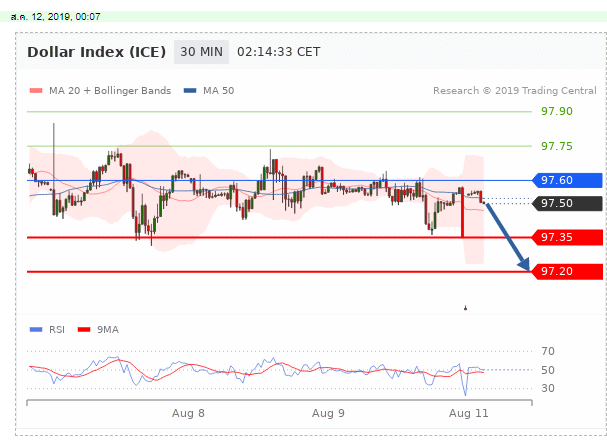Click the RSI 70 level label
Screen dimensions: 607x447
point(548,351)
